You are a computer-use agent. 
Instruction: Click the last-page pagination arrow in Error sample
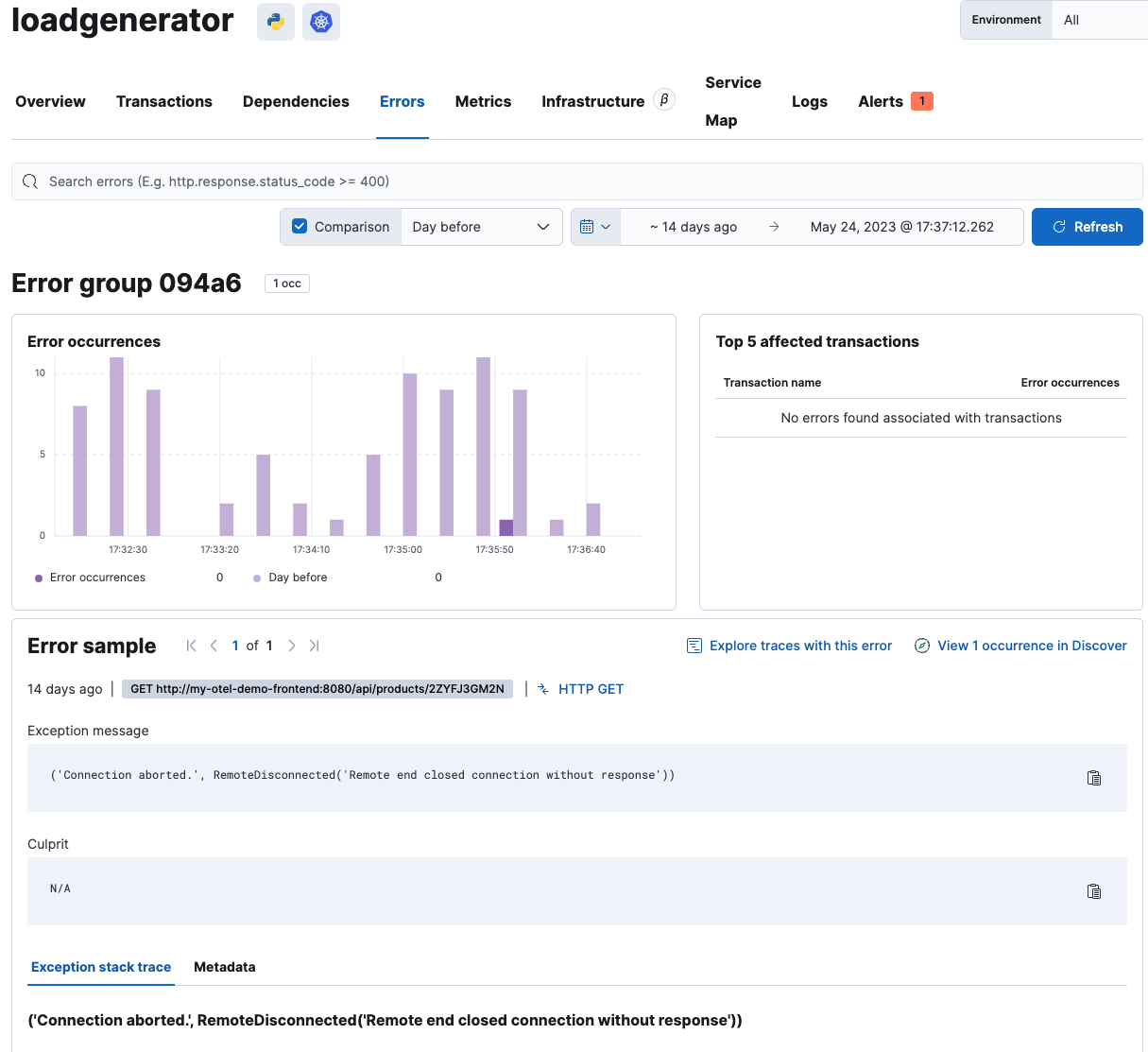coord(314,646)
